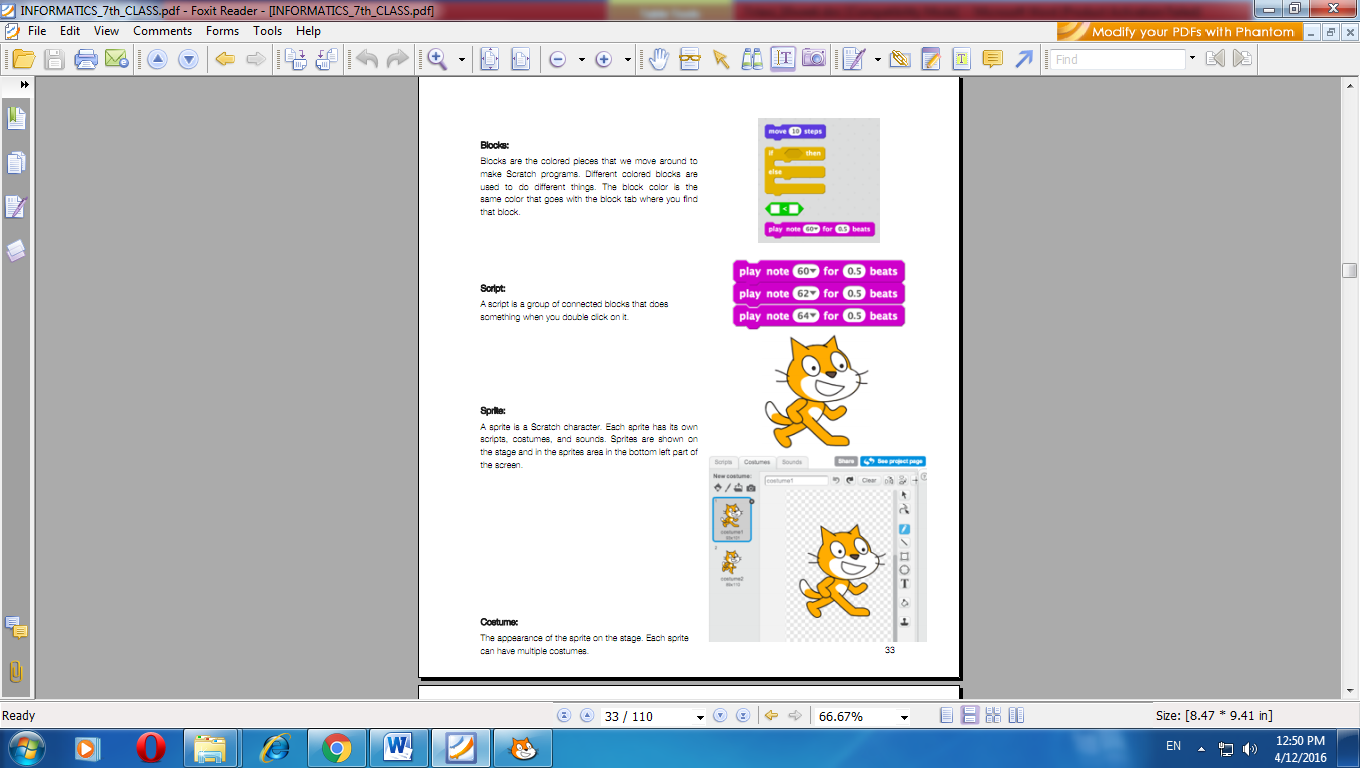Screen dimensions: 1360x768
Task: Go to last page button in status bar
Action: (743, 716)
